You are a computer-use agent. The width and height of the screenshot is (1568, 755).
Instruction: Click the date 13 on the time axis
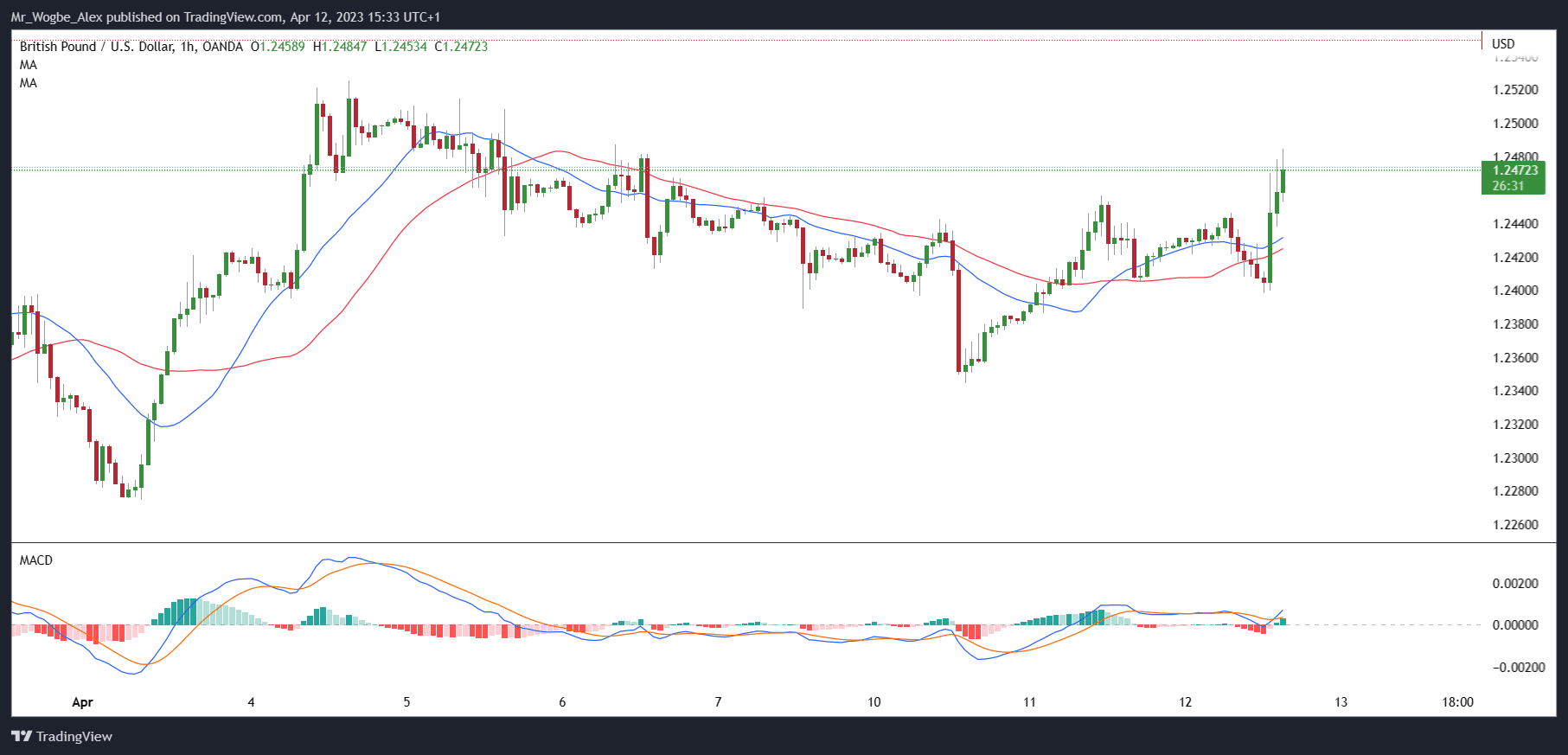tap(1341, 702)
